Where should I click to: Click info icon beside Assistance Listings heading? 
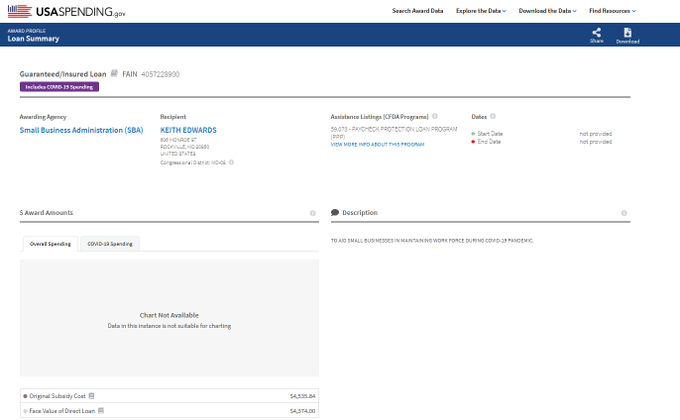click(434, 116)
